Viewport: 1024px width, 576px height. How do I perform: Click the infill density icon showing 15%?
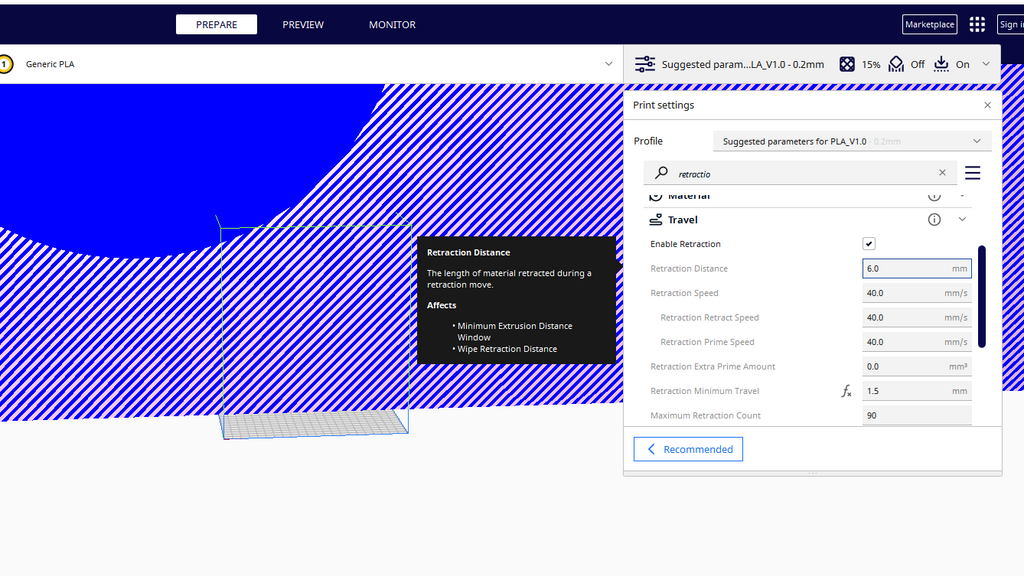(x=847, y=64)
